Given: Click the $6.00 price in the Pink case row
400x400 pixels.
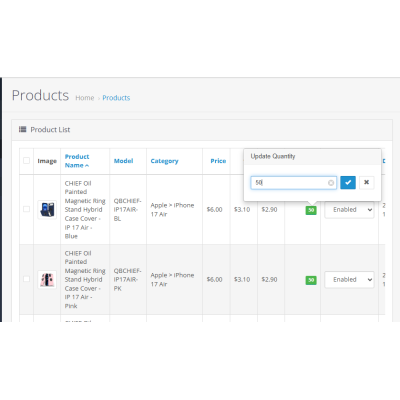Looking at the screenshot, I should [214, 280].
